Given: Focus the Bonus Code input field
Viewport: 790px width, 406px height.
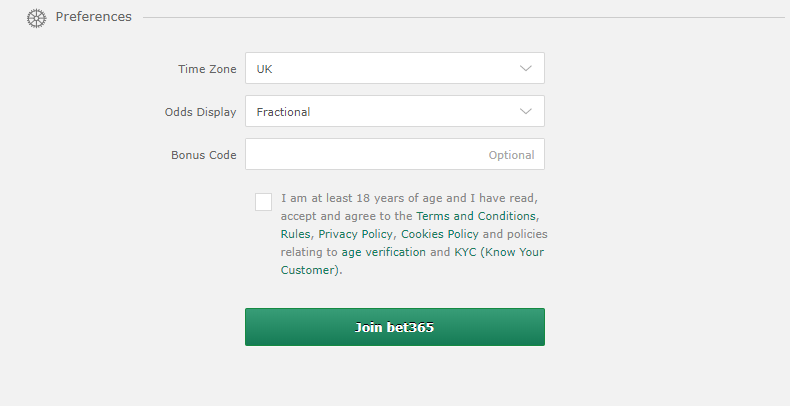Looking at the screenshot, I should 394,154.
